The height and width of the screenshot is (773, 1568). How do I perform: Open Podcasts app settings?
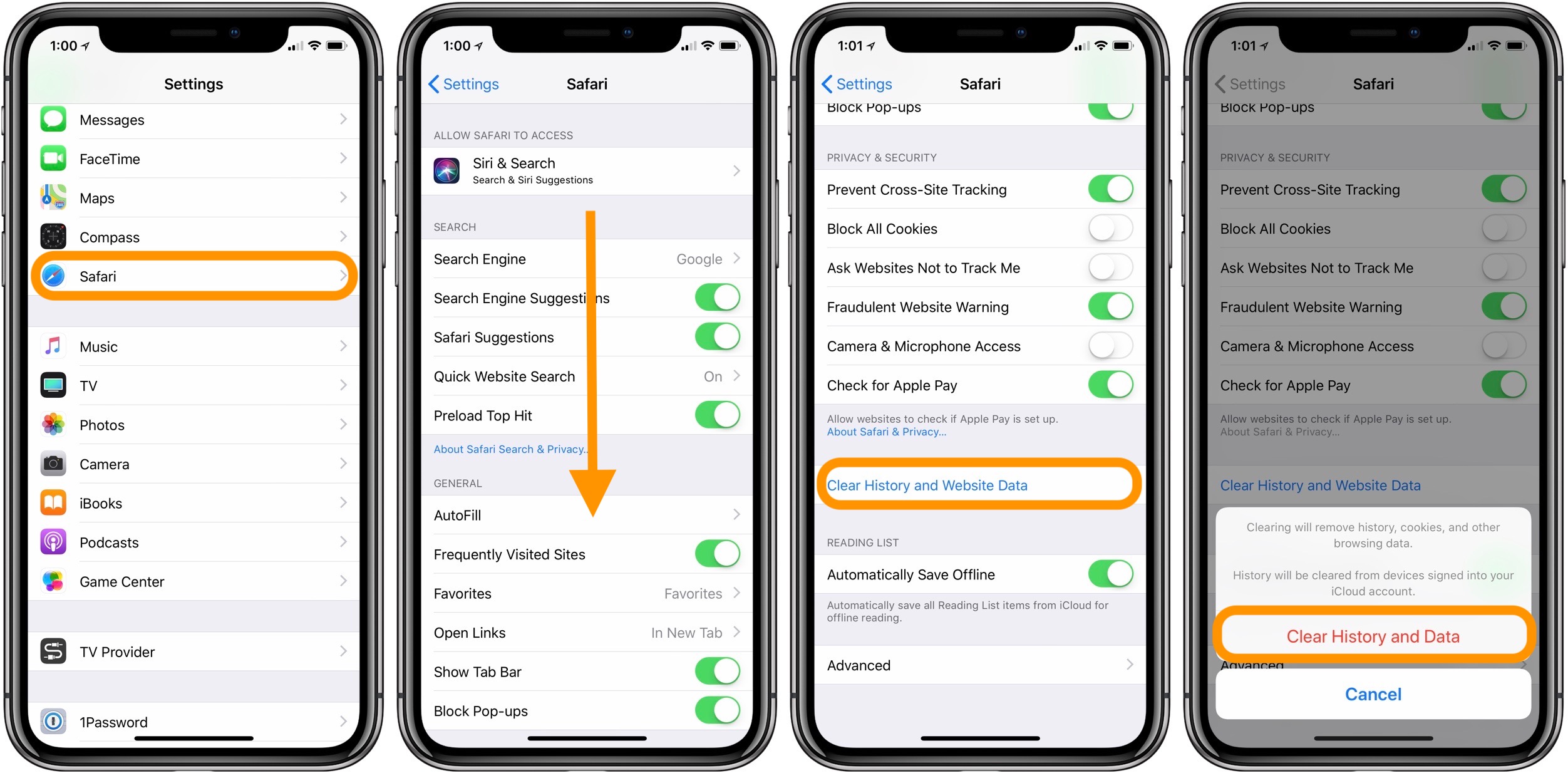tap(196, 543)
